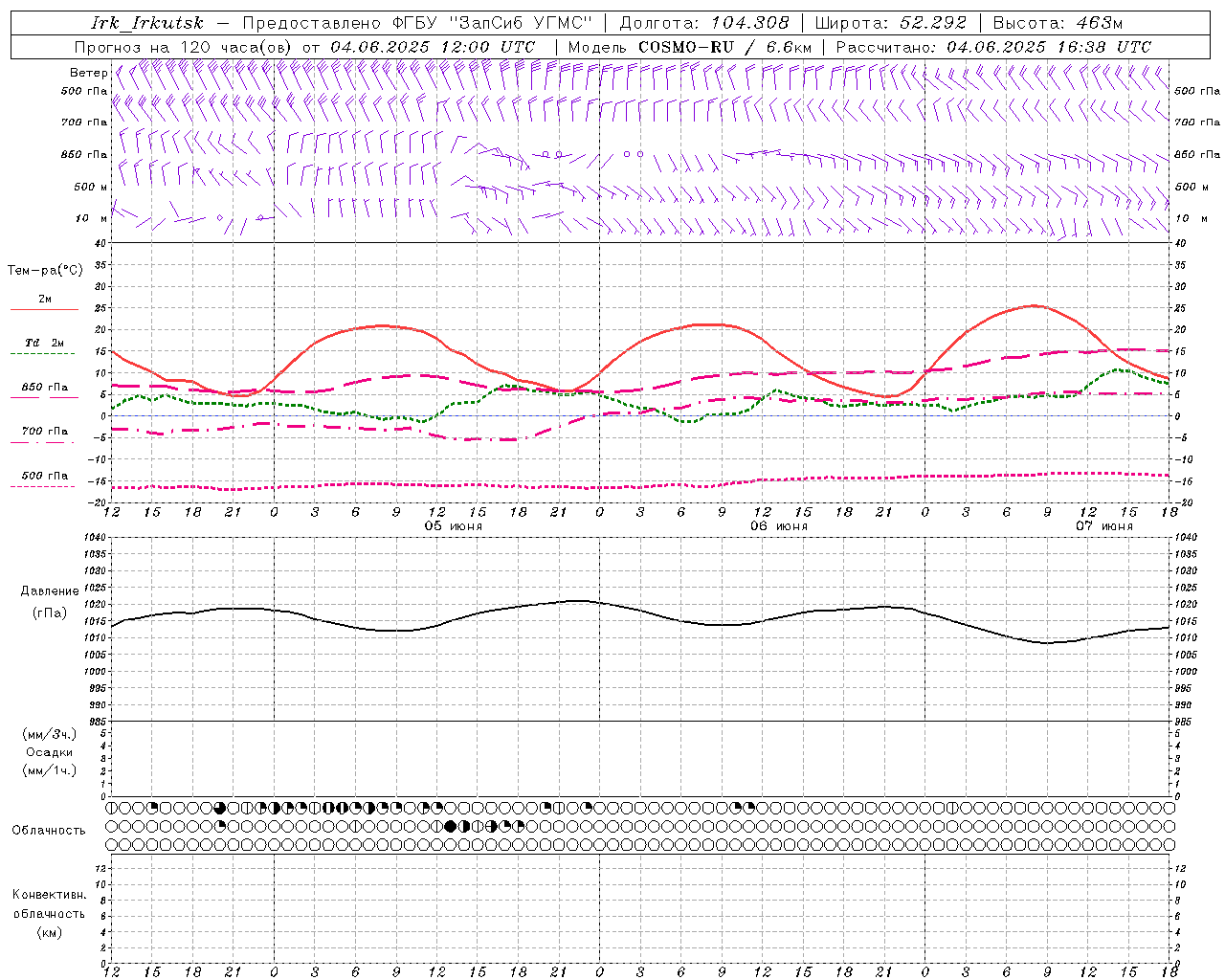Click the dash-dot legend line under "700 гПа"
1225x980 pixels.
44,442
